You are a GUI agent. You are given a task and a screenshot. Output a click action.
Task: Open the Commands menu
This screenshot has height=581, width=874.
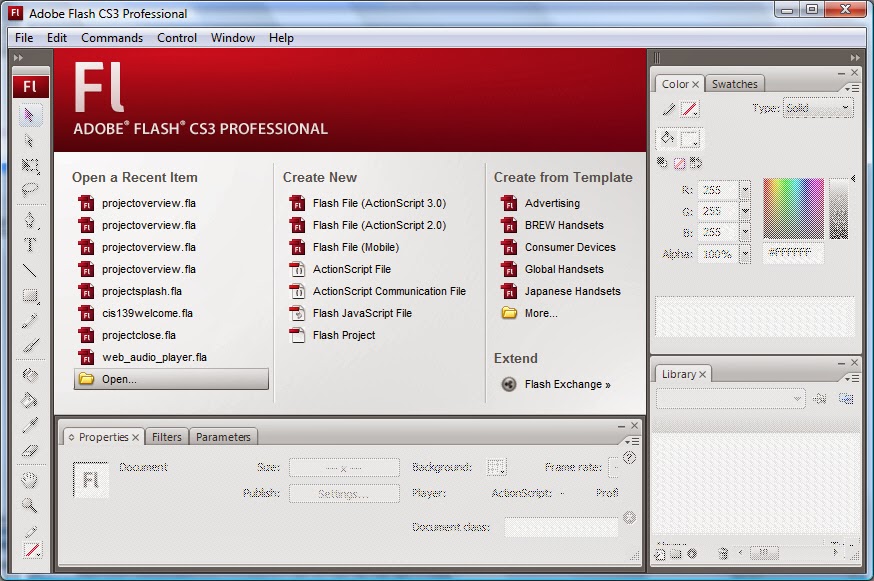[x=112, y=38]
